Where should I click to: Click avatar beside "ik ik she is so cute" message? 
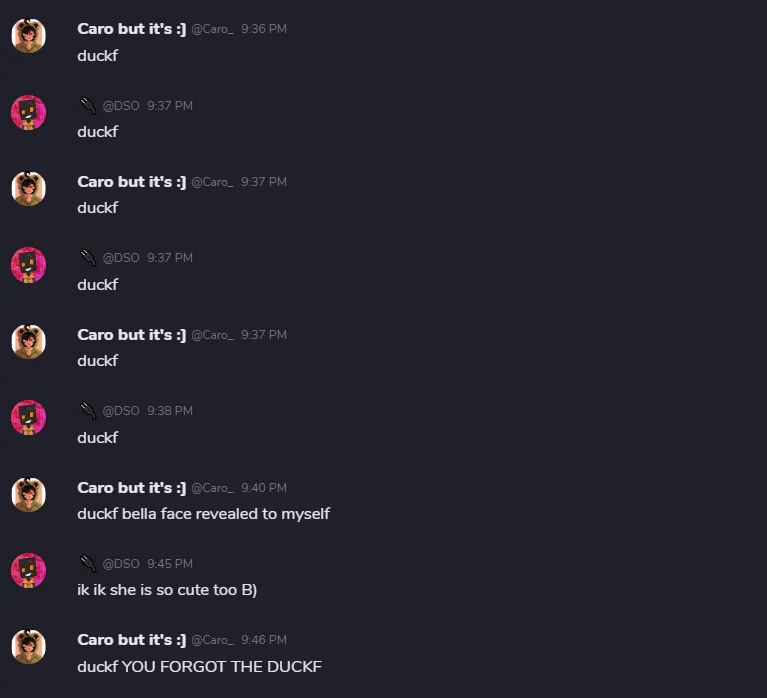tap(28, 570)
